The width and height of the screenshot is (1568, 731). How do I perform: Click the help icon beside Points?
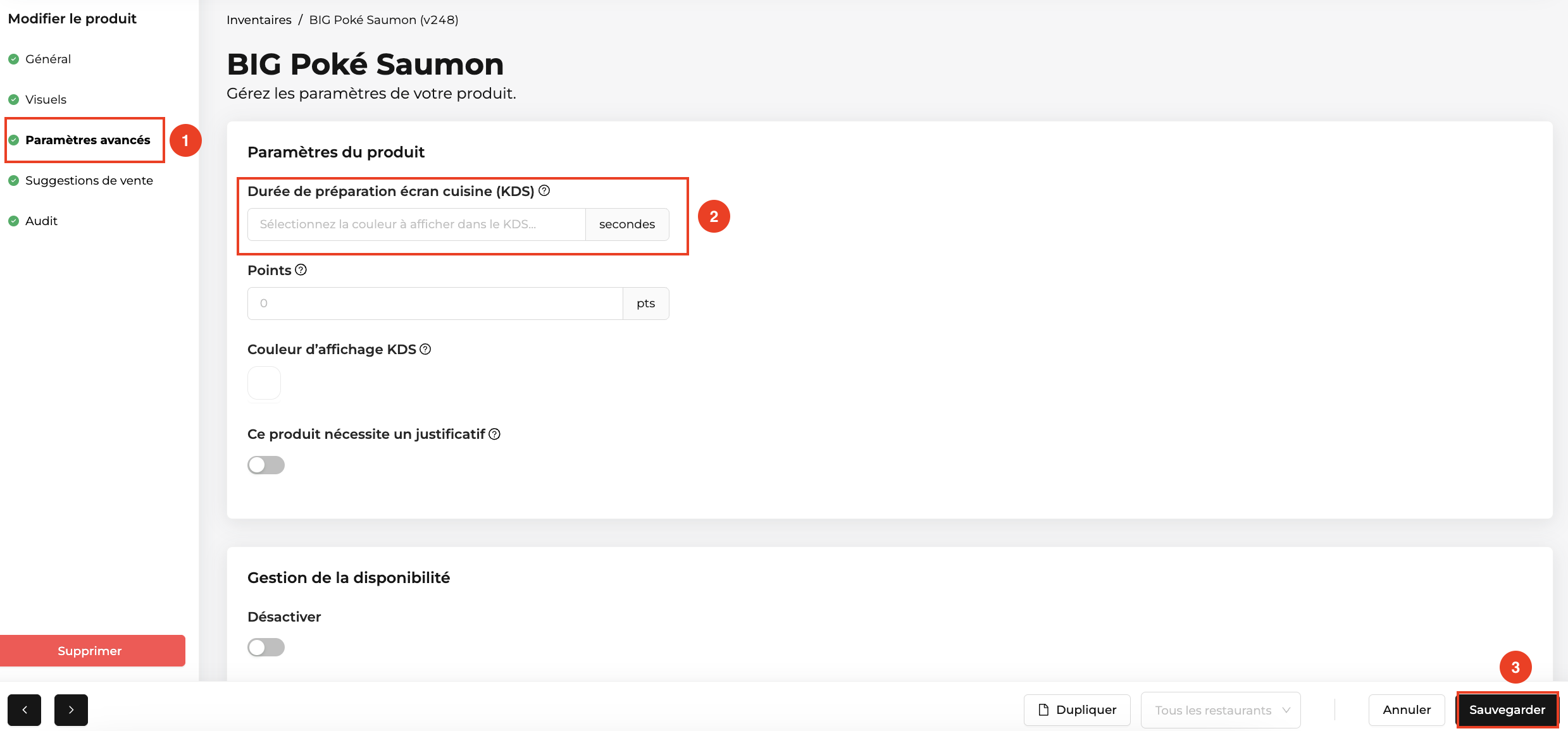click(x=301, y=269)
